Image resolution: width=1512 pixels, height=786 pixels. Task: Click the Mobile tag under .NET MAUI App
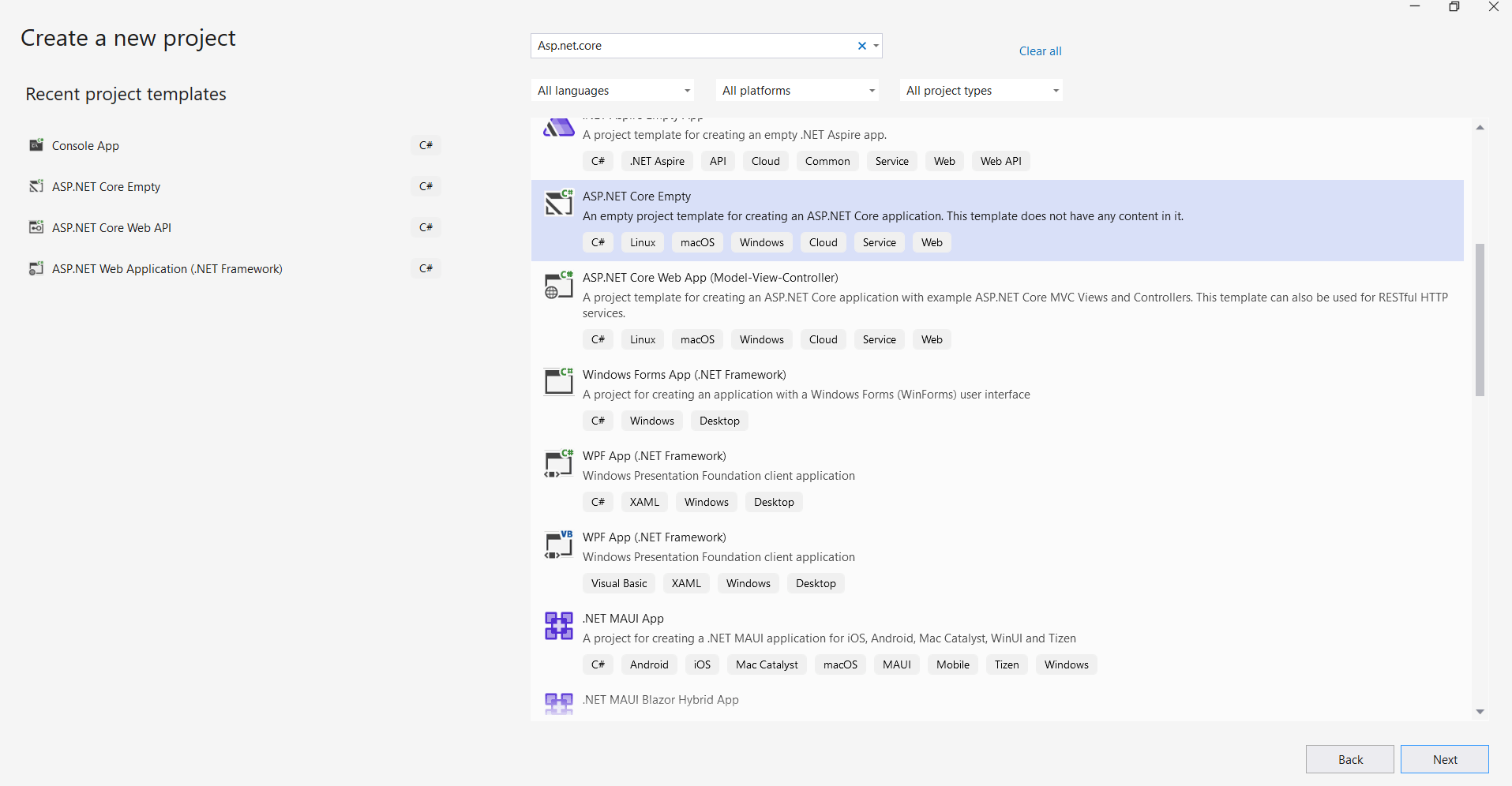pos(953,664)
